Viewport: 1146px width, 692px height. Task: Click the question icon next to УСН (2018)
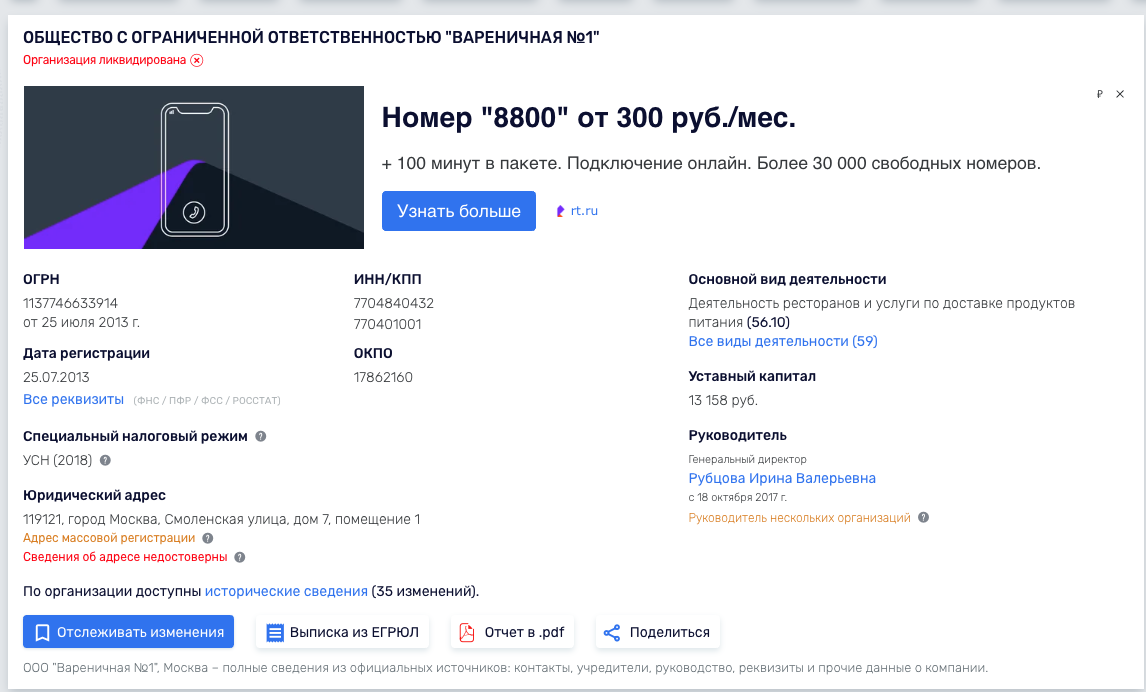[x=105, y=461]
